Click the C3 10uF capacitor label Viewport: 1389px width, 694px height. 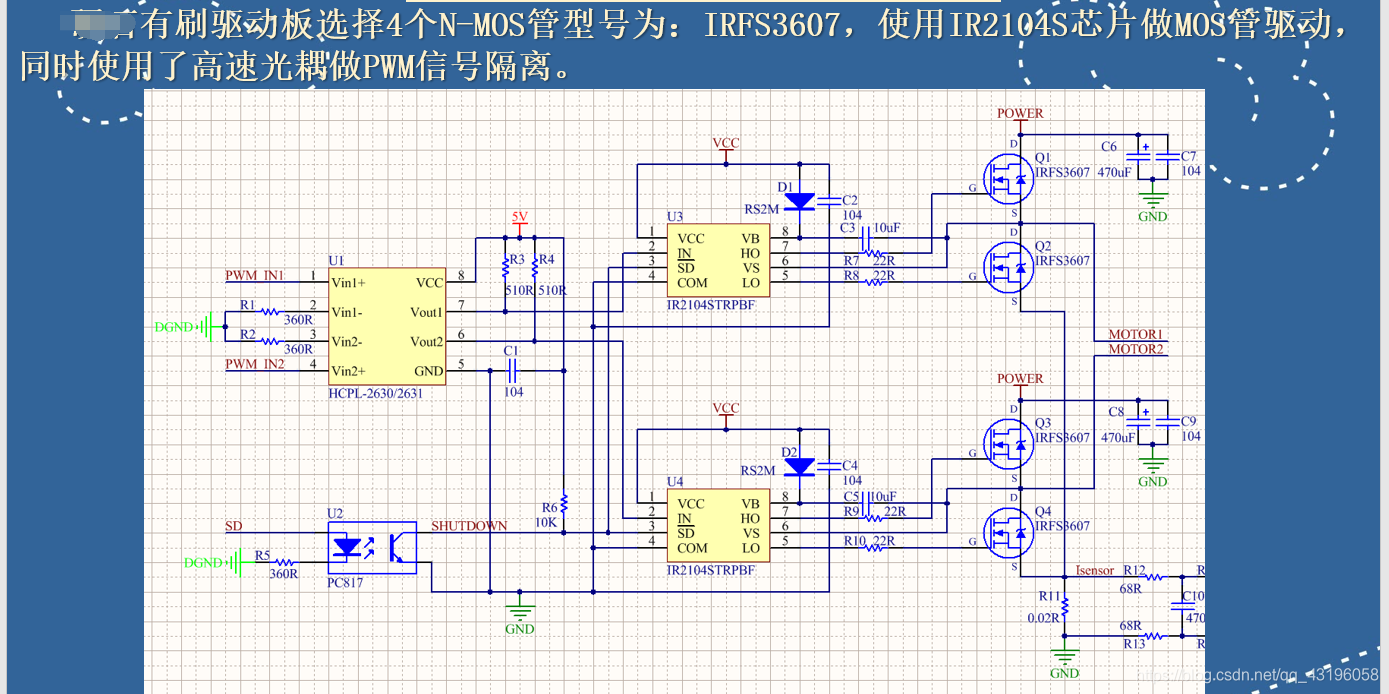click(x=870, y=228)
